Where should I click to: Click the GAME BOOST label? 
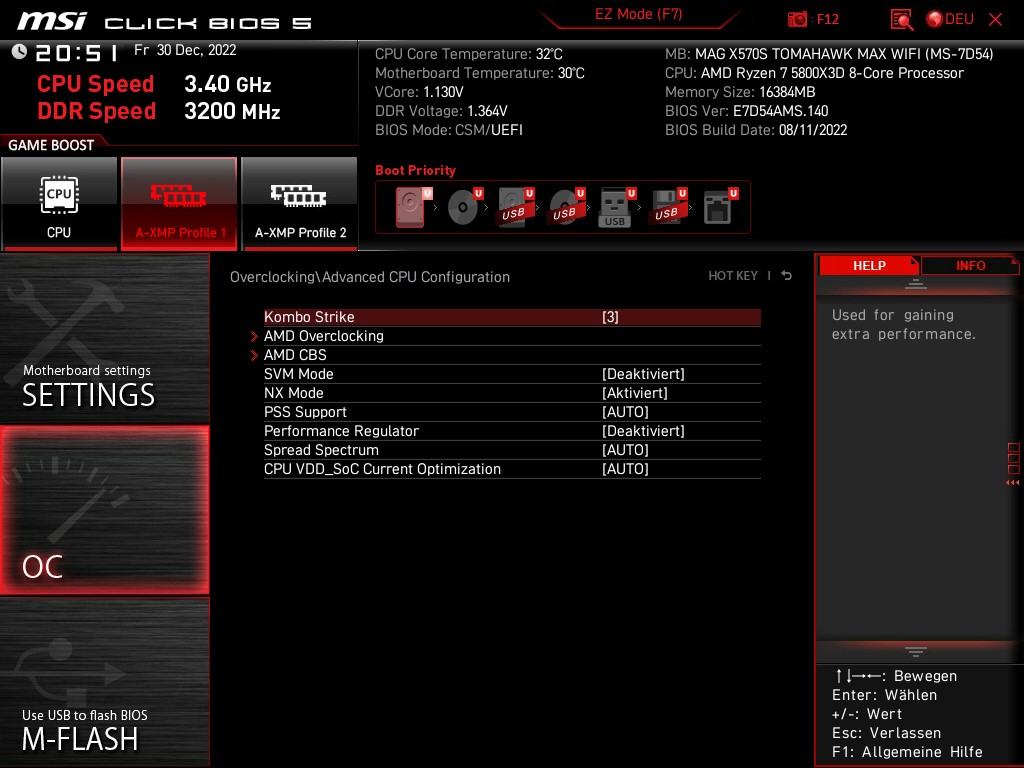(51, 145)
